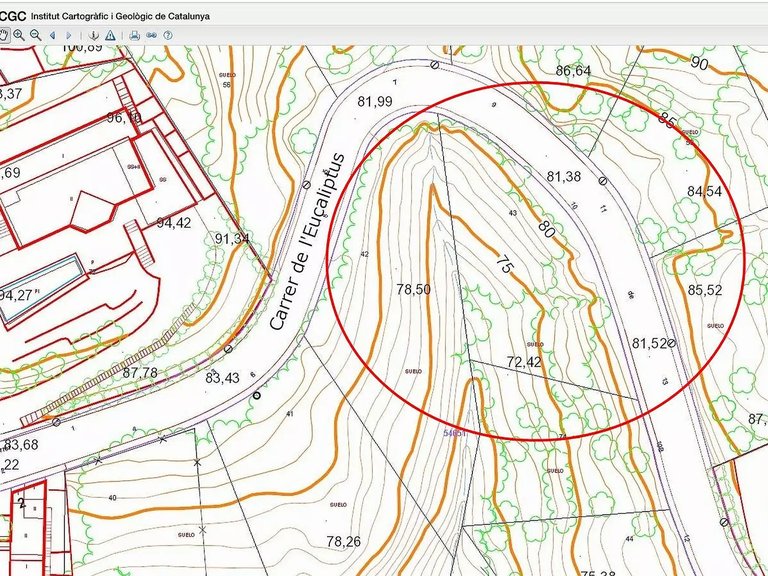Click the purple block code 54851
The height and width of the screenshot is (576, 768).
pos(455,433)
